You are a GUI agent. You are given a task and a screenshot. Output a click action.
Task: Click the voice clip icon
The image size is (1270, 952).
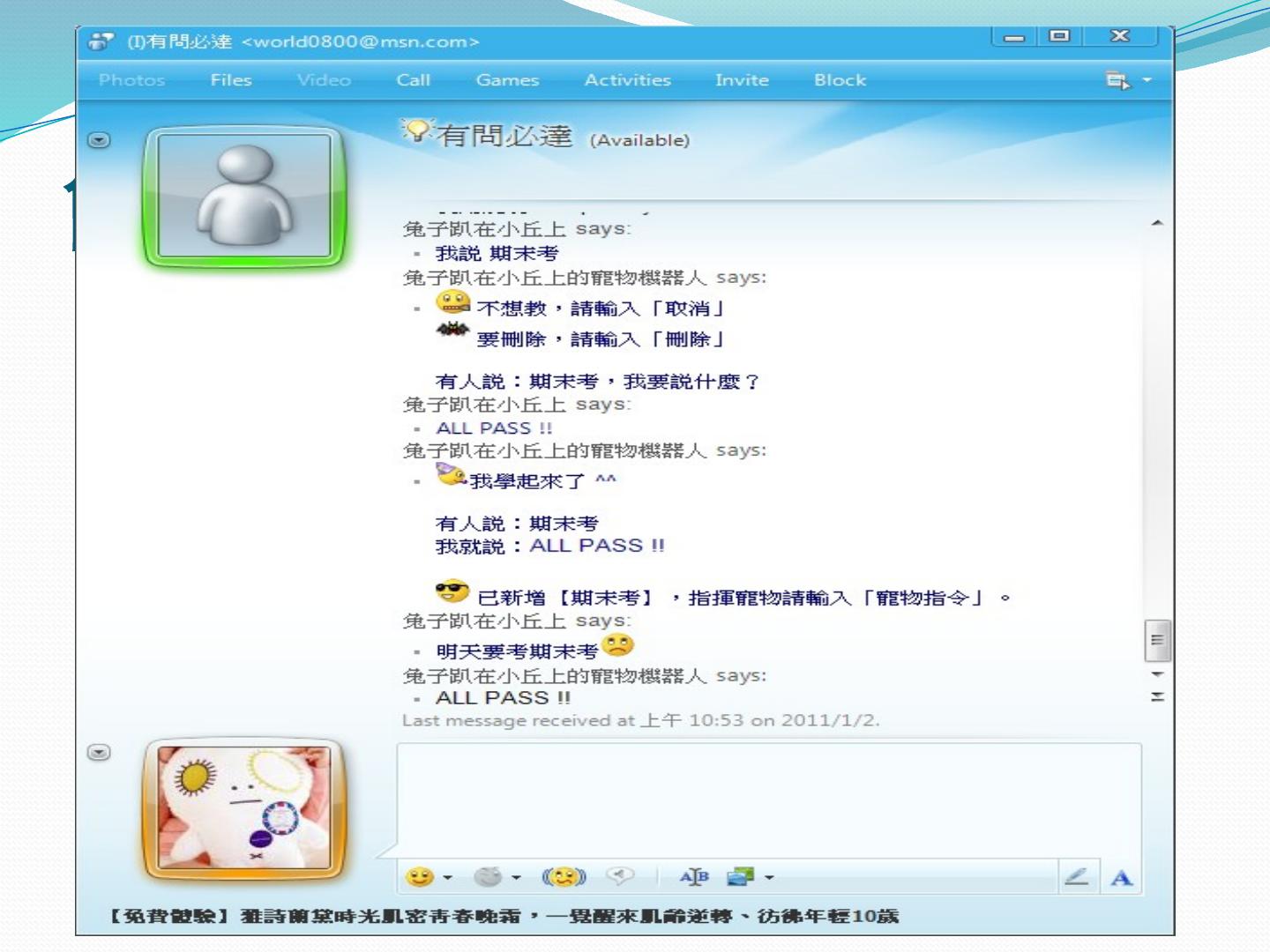(x=621, y=875)
